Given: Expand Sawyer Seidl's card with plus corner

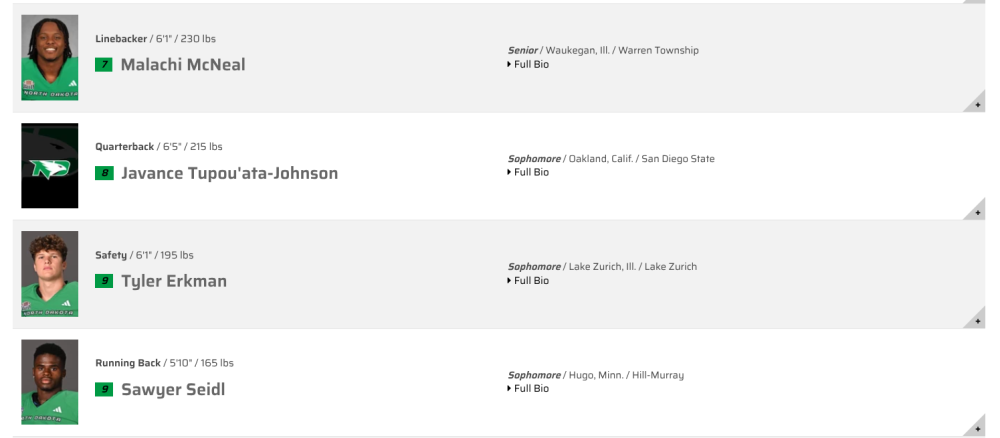Looking at the screenshot, I should (x=976, y=427).
